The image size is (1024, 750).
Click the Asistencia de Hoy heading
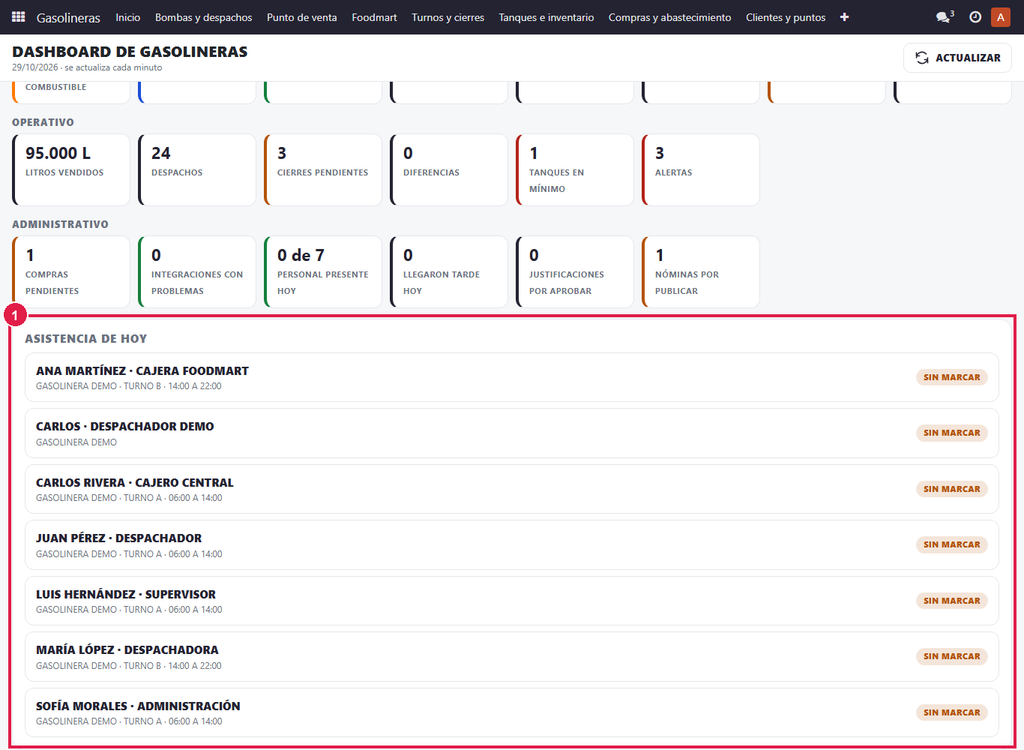tap(86, 338)
